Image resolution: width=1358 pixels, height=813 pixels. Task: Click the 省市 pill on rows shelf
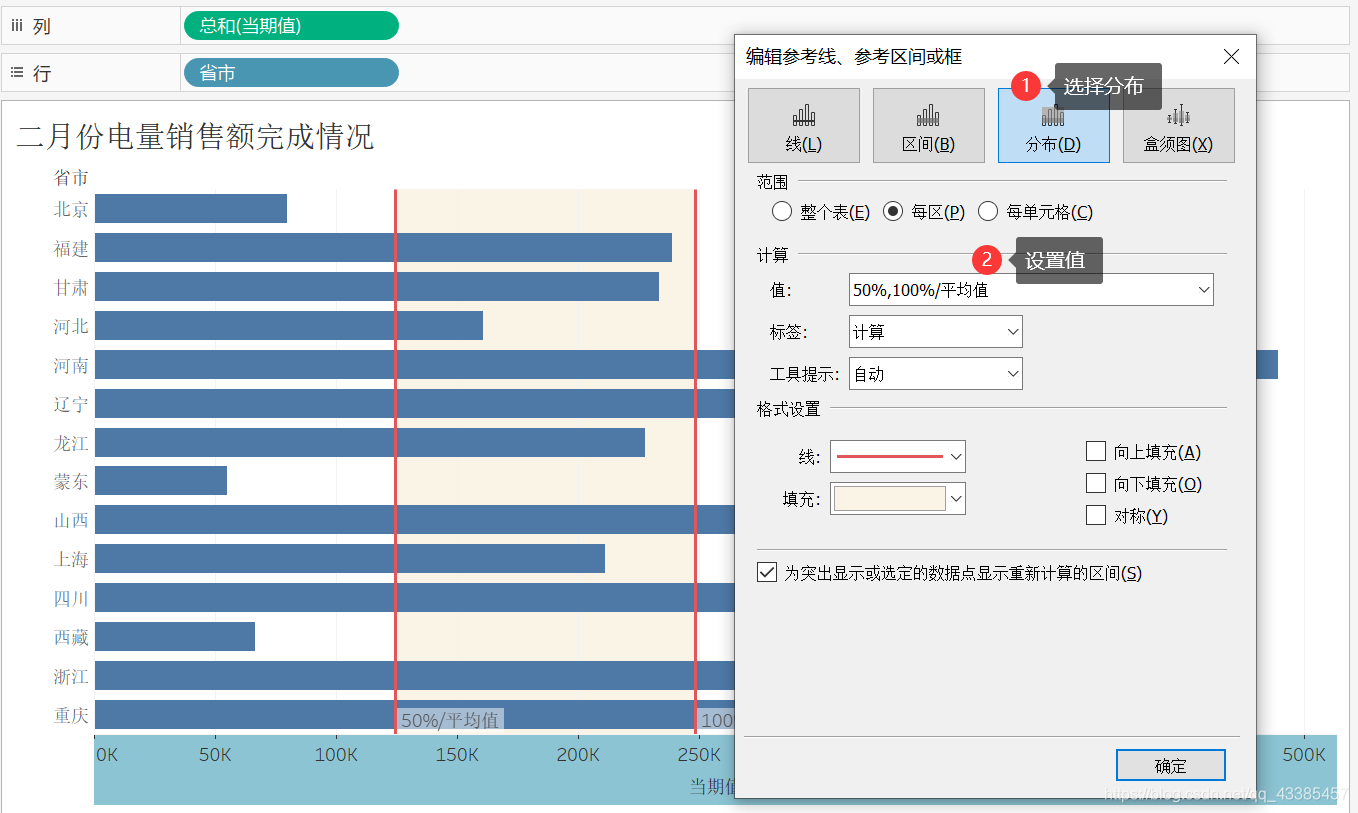pos(291,73)
